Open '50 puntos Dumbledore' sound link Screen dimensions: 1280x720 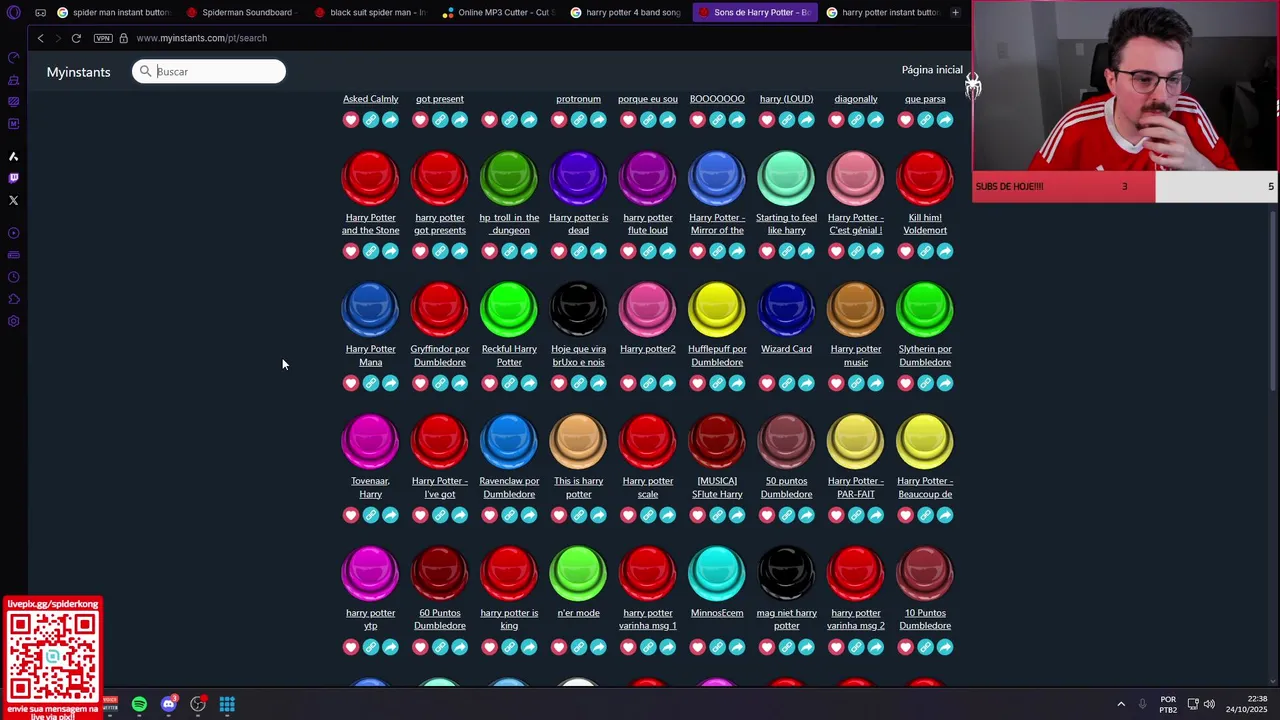[x=786, y=487]
